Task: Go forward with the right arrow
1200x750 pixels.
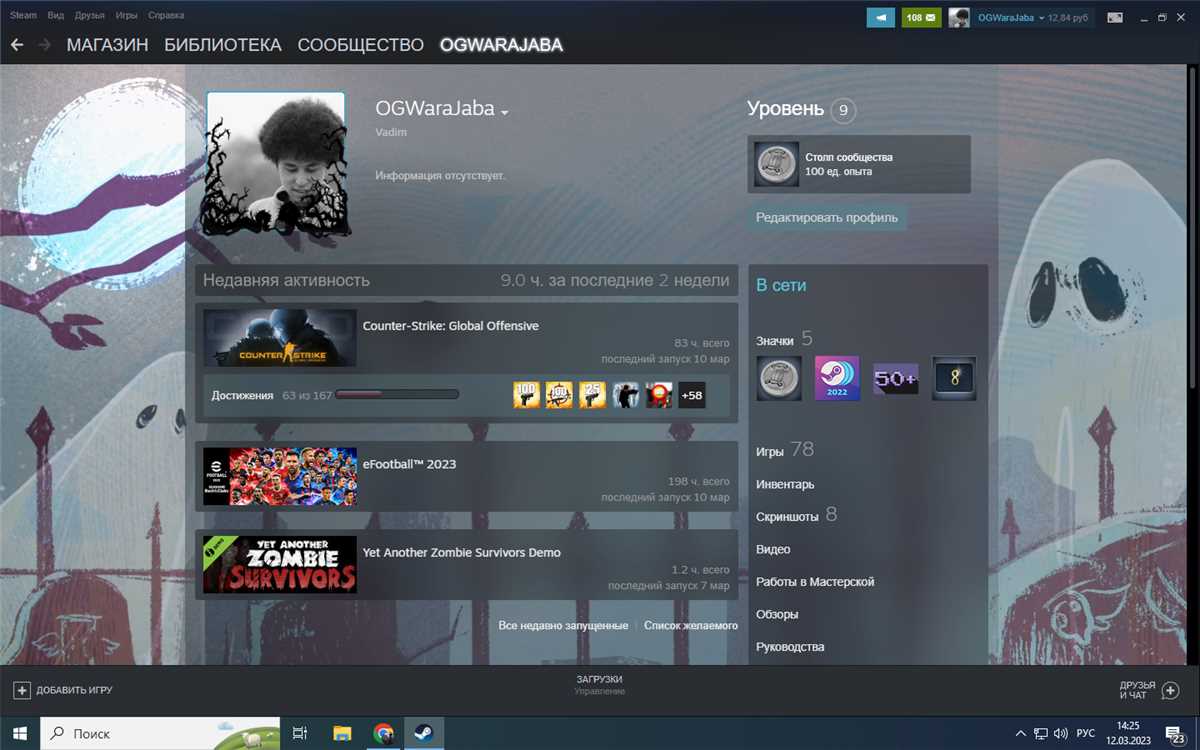Action: click(44, 45)
